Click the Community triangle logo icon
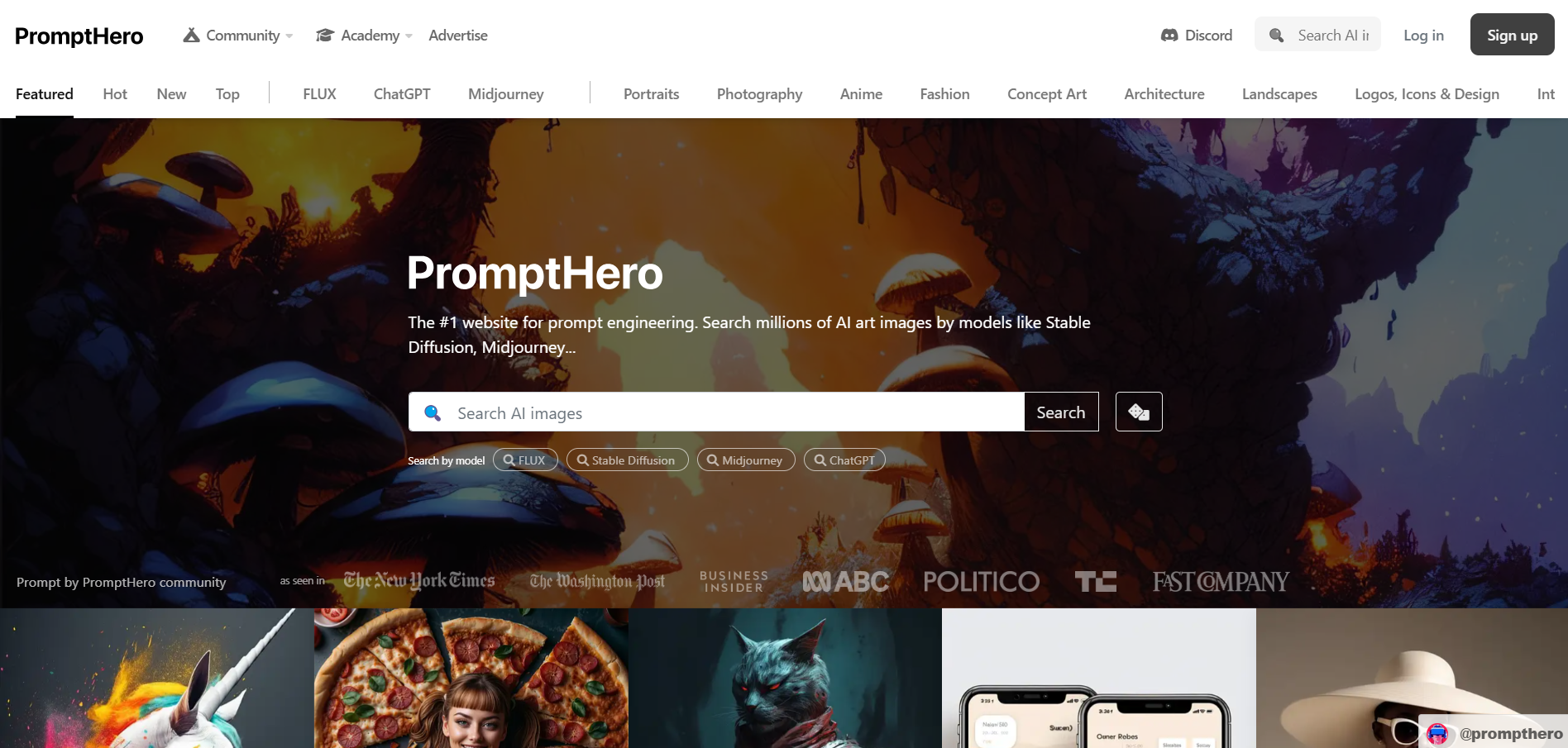 click(x=191, y=35)
